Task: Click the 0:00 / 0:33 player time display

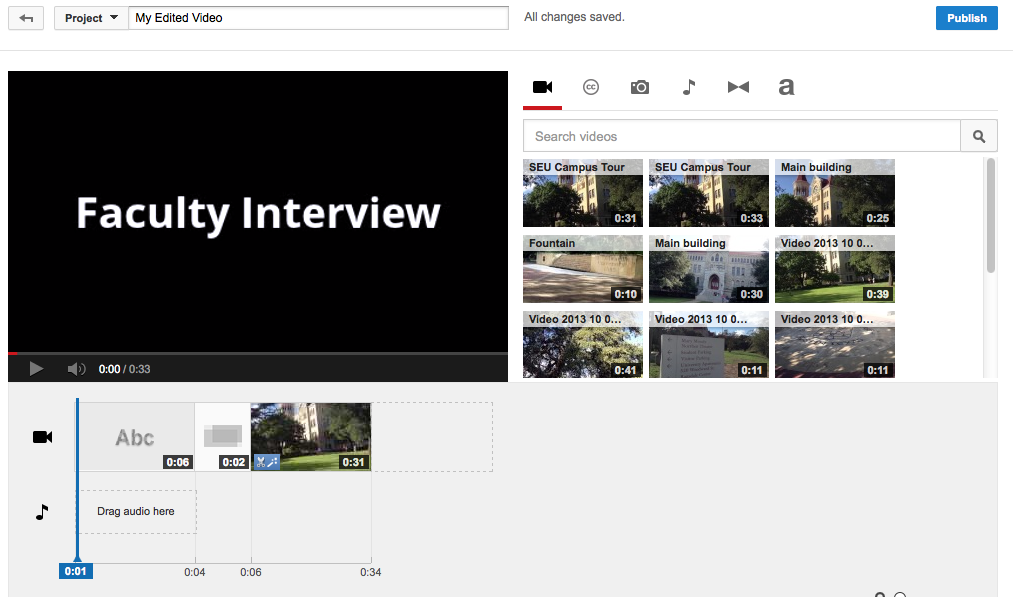Action: coord(124,369)
